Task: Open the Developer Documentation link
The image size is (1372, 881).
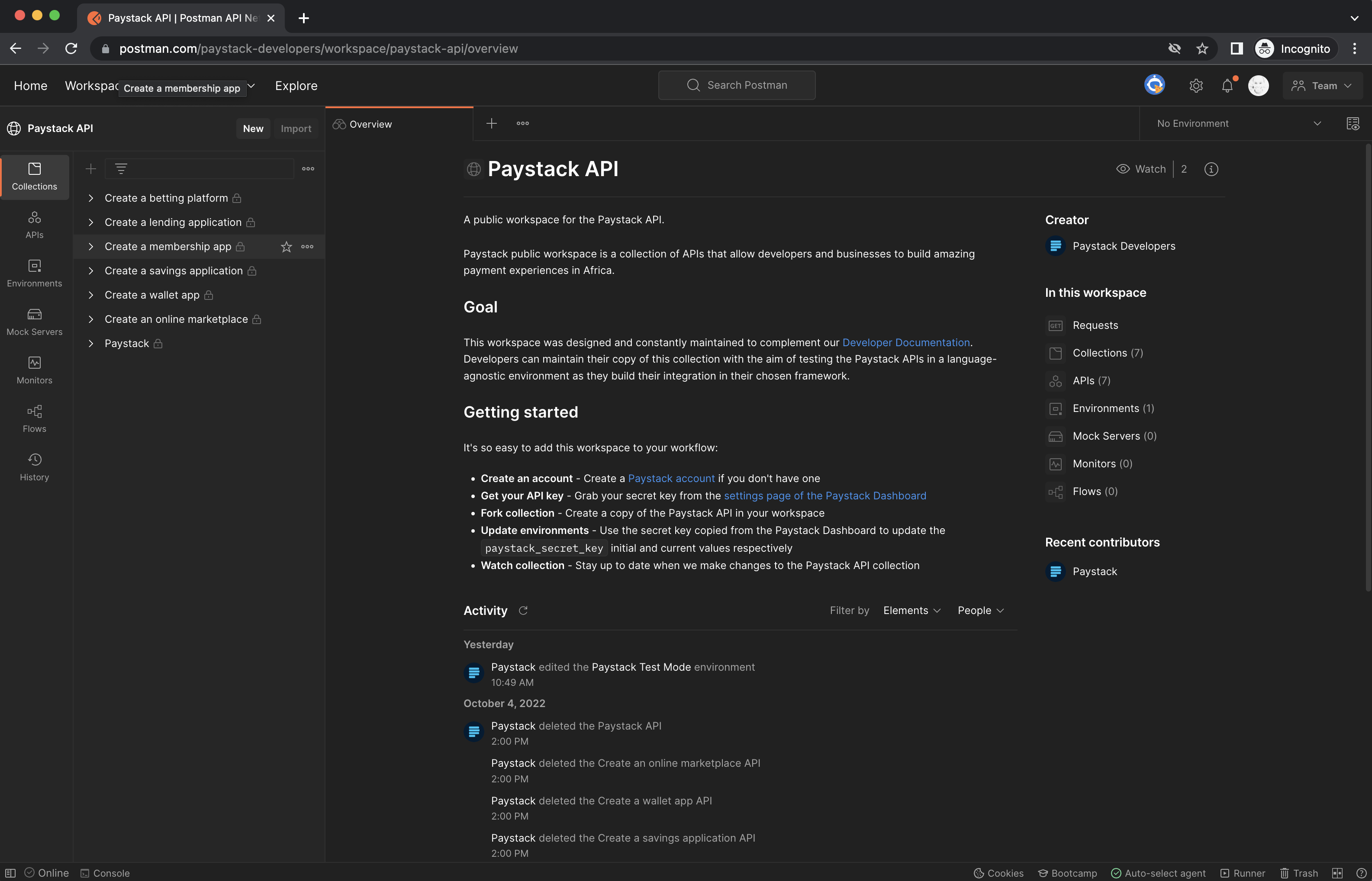Action: (906, 343)
